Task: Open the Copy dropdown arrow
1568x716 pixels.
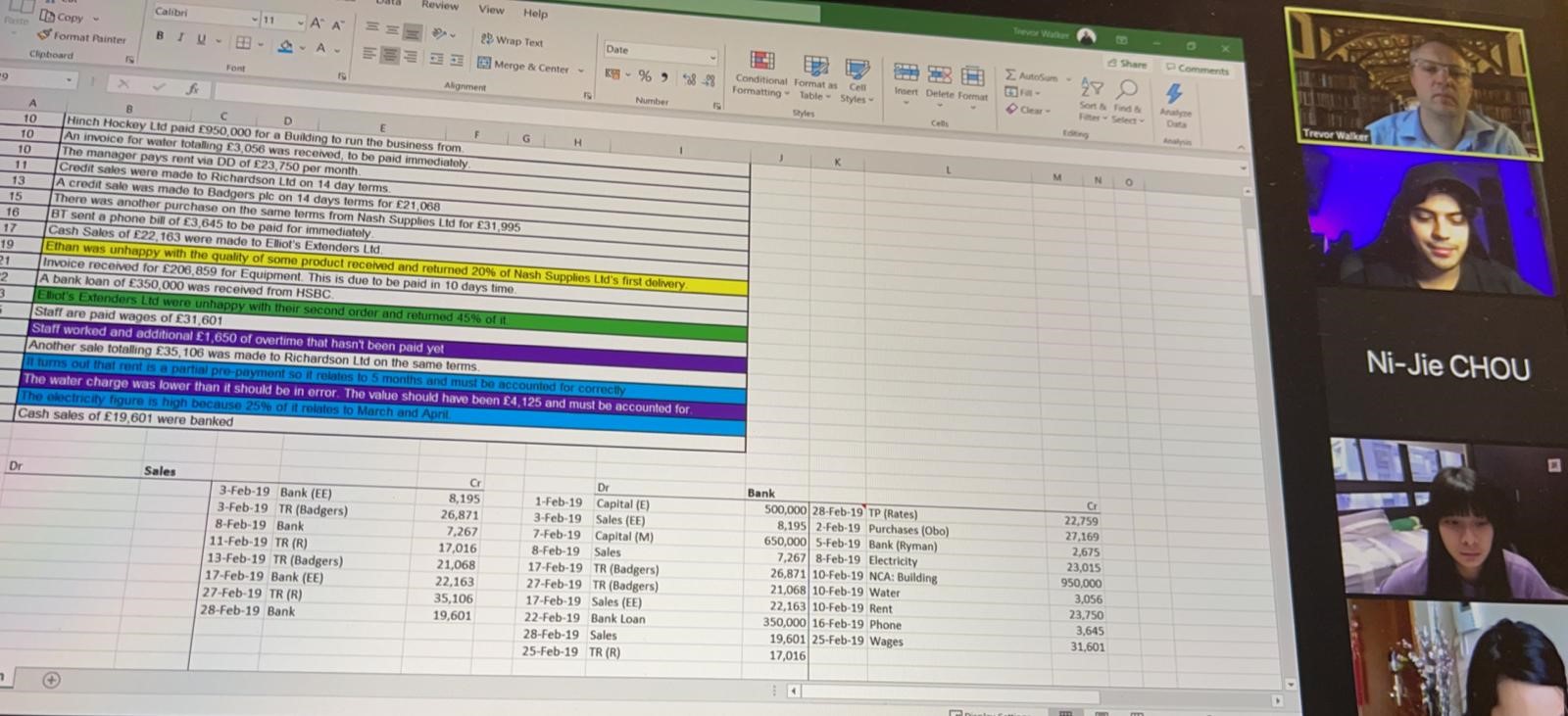Action: tap(96, 19)
